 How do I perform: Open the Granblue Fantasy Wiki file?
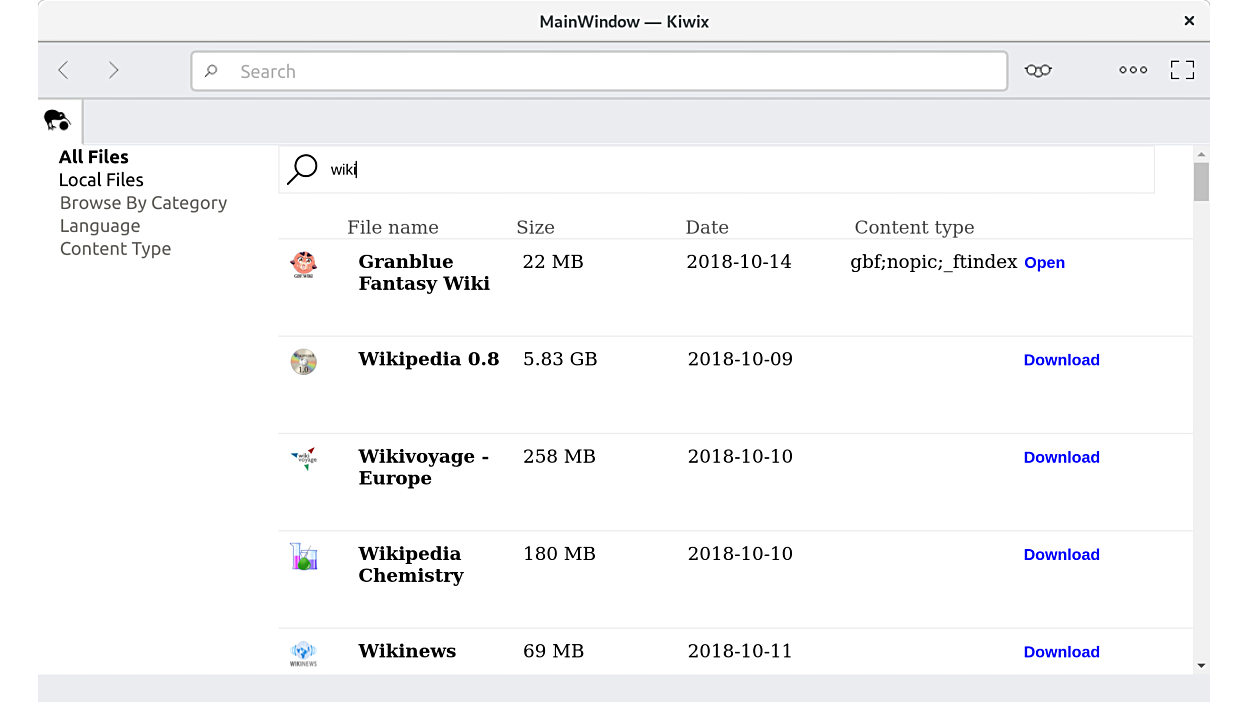pos(1044,263)
